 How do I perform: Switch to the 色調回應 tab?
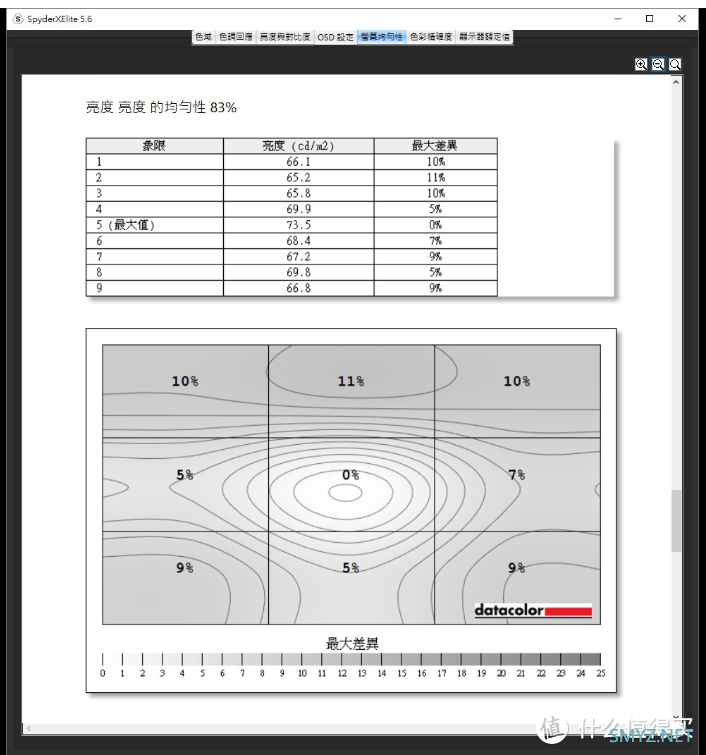(235, 37)
